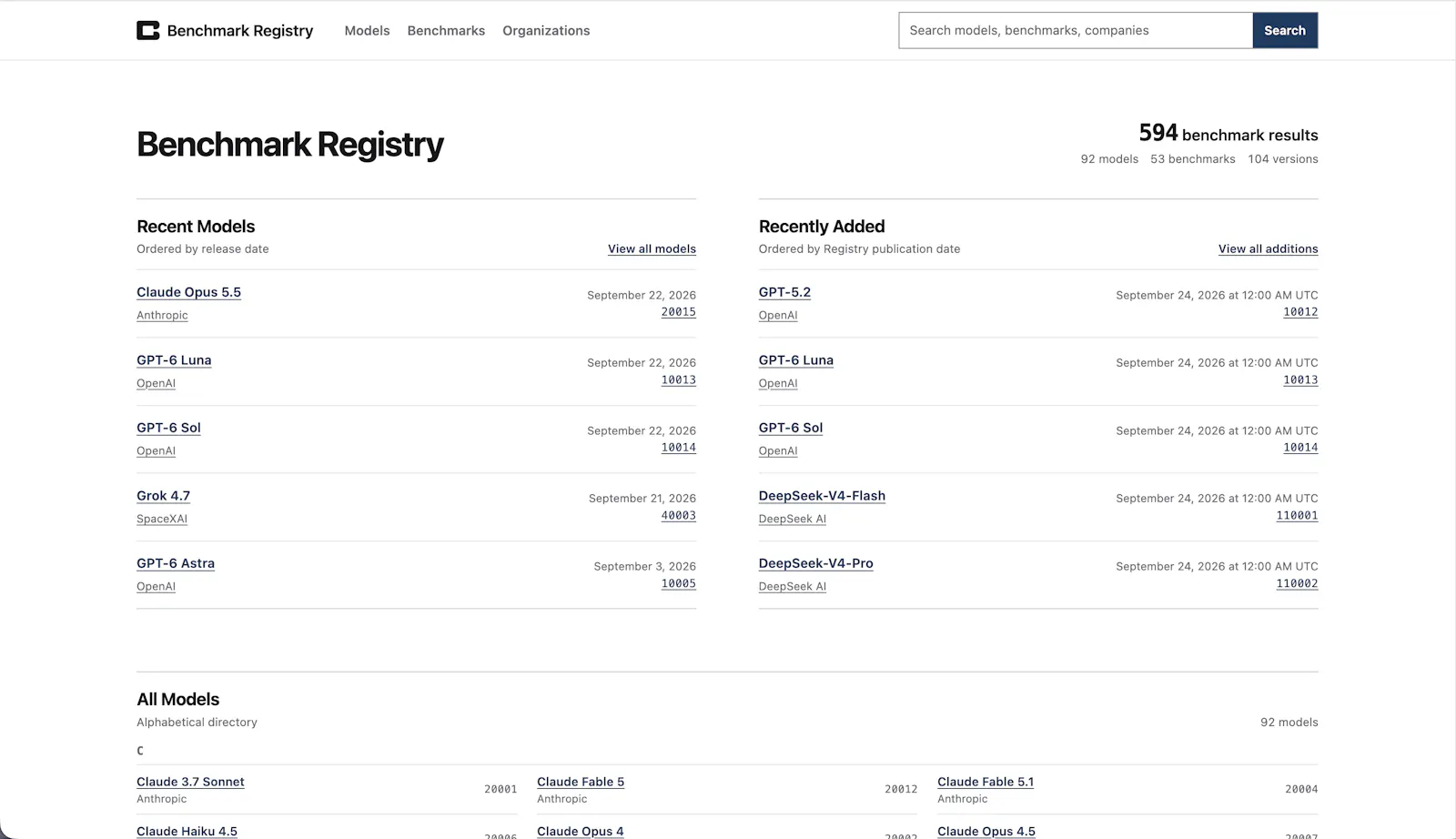Viewport: 1456px width, 839px height.
Task: Open Claude Fable 5.1 model link
Action: (x=986, y=782)
